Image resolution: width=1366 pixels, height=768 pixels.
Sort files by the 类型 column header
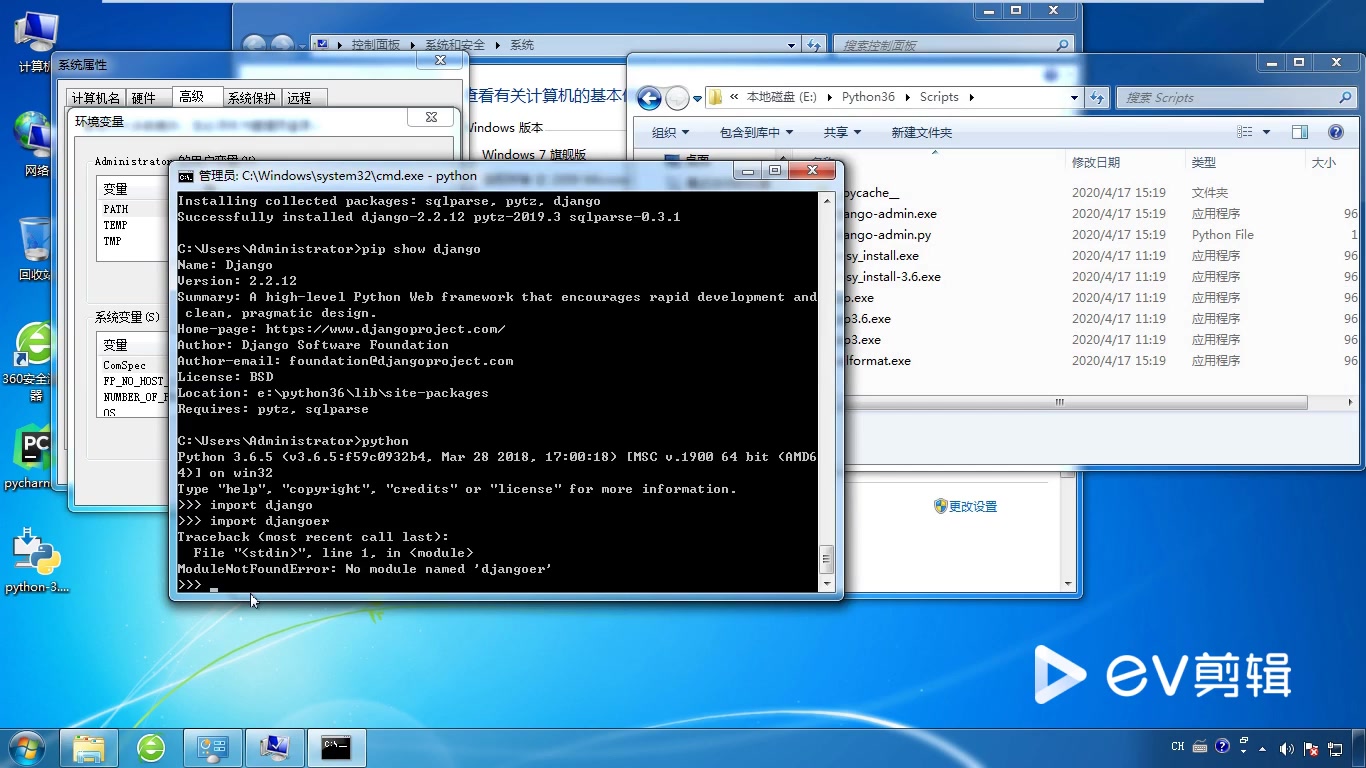coord(1204,162)
